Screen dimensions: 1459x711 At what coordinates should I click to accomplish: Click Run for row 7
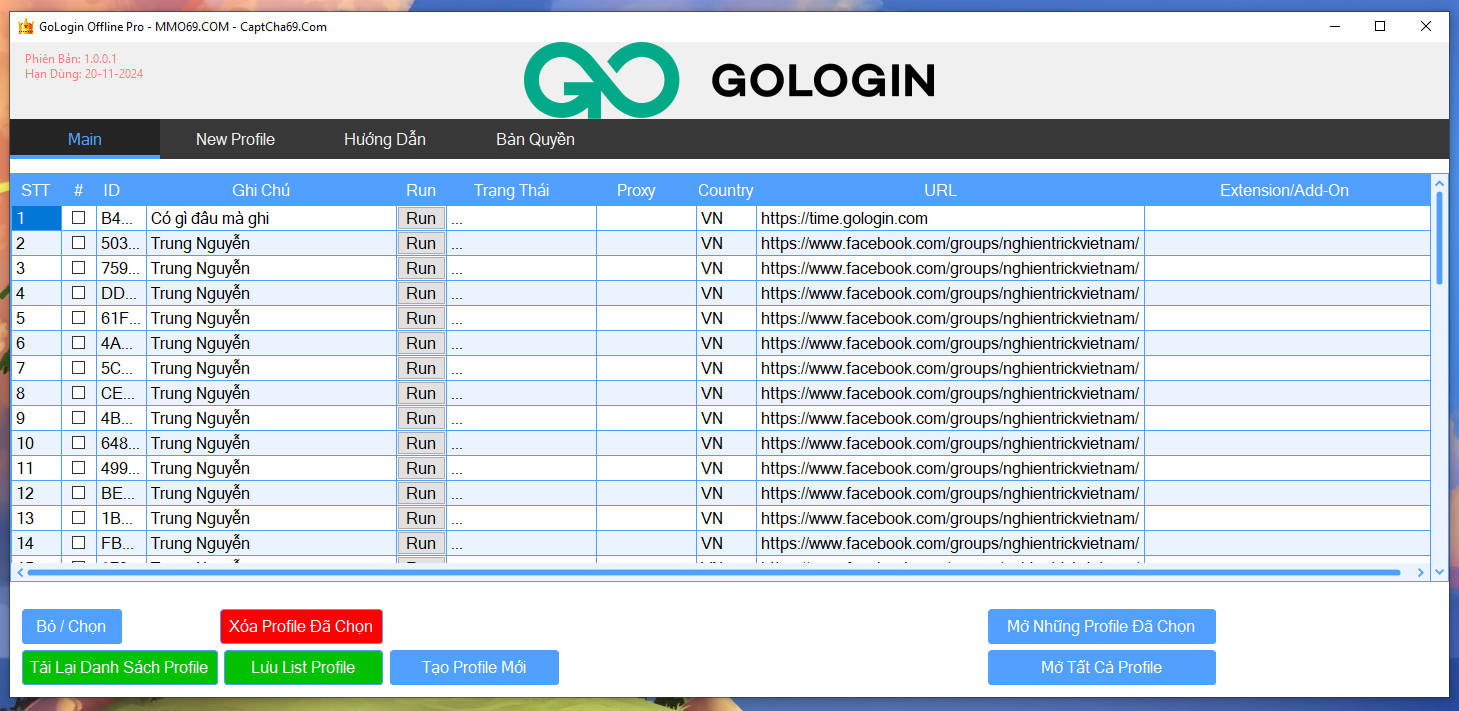click(421, 368)
